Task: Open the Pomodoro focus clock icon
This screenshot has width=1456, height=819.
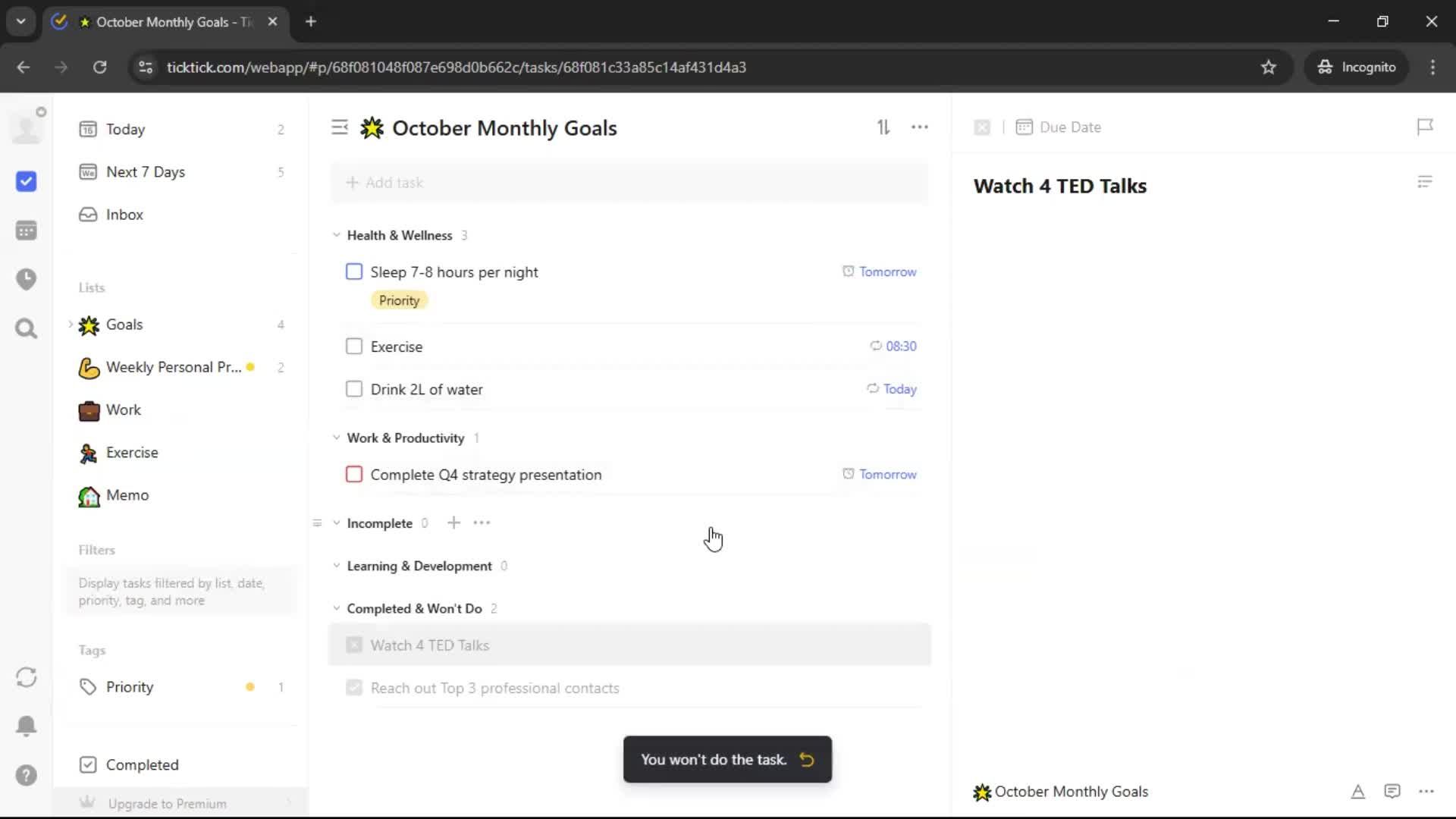Action: [26, 279]
